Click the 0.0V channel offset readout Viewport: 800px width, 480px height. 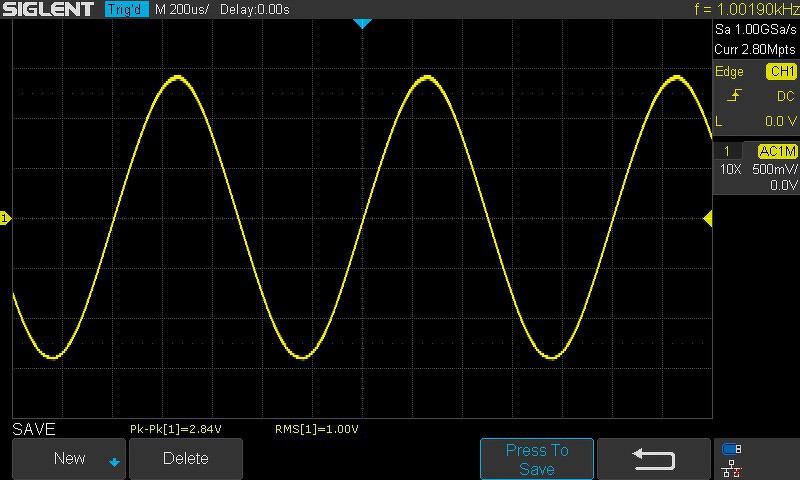784,185
